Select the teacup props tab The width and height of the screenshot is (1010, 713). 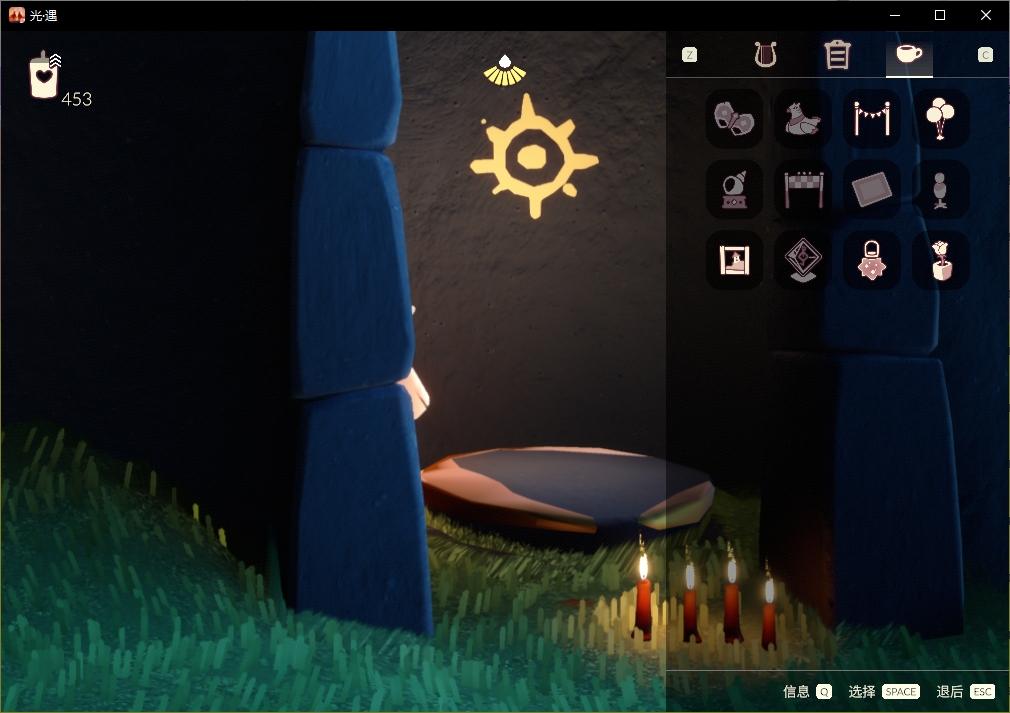pyautogui.click(x=909, y=53)
